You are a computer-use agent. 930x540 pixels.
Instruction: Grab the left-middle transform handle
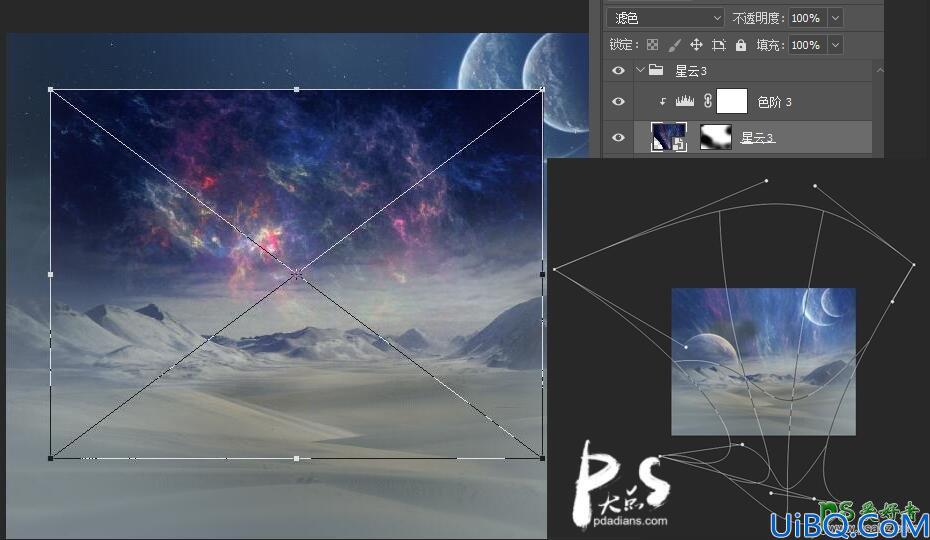(50, 274)
